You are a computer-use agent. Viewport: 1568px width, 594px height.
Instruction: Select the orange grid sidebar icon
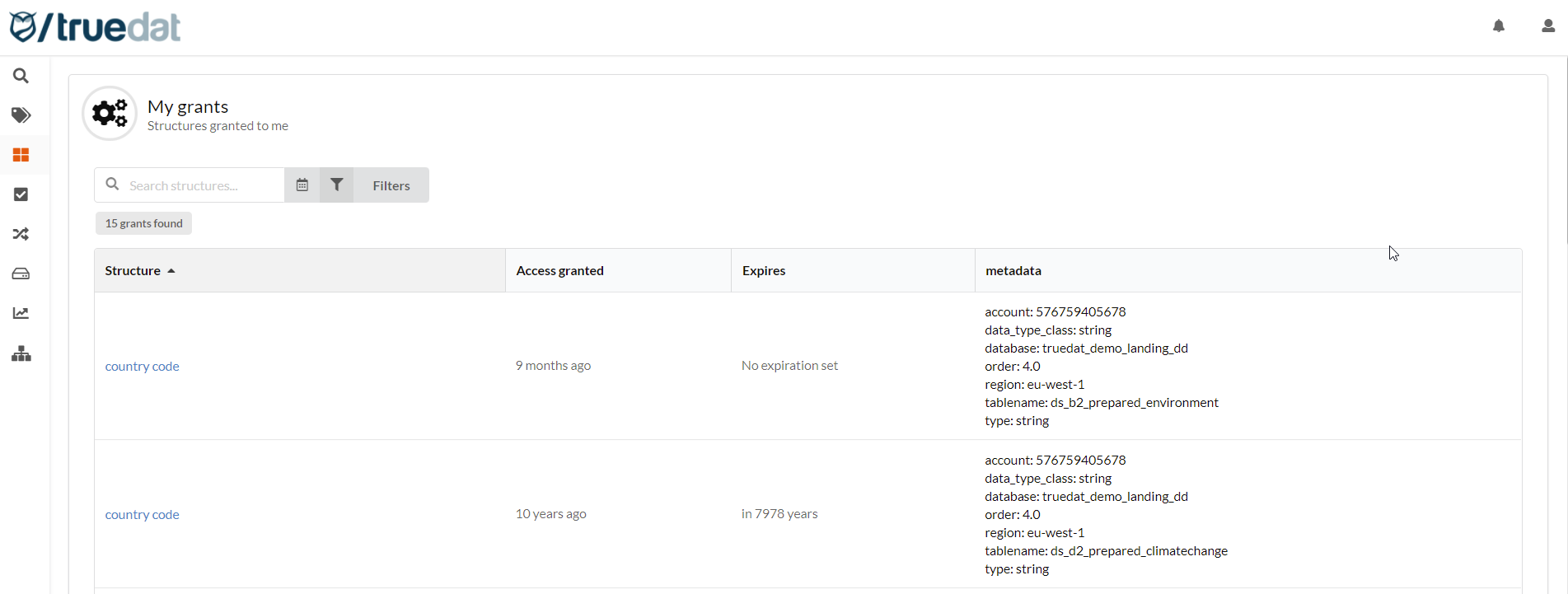21,155
